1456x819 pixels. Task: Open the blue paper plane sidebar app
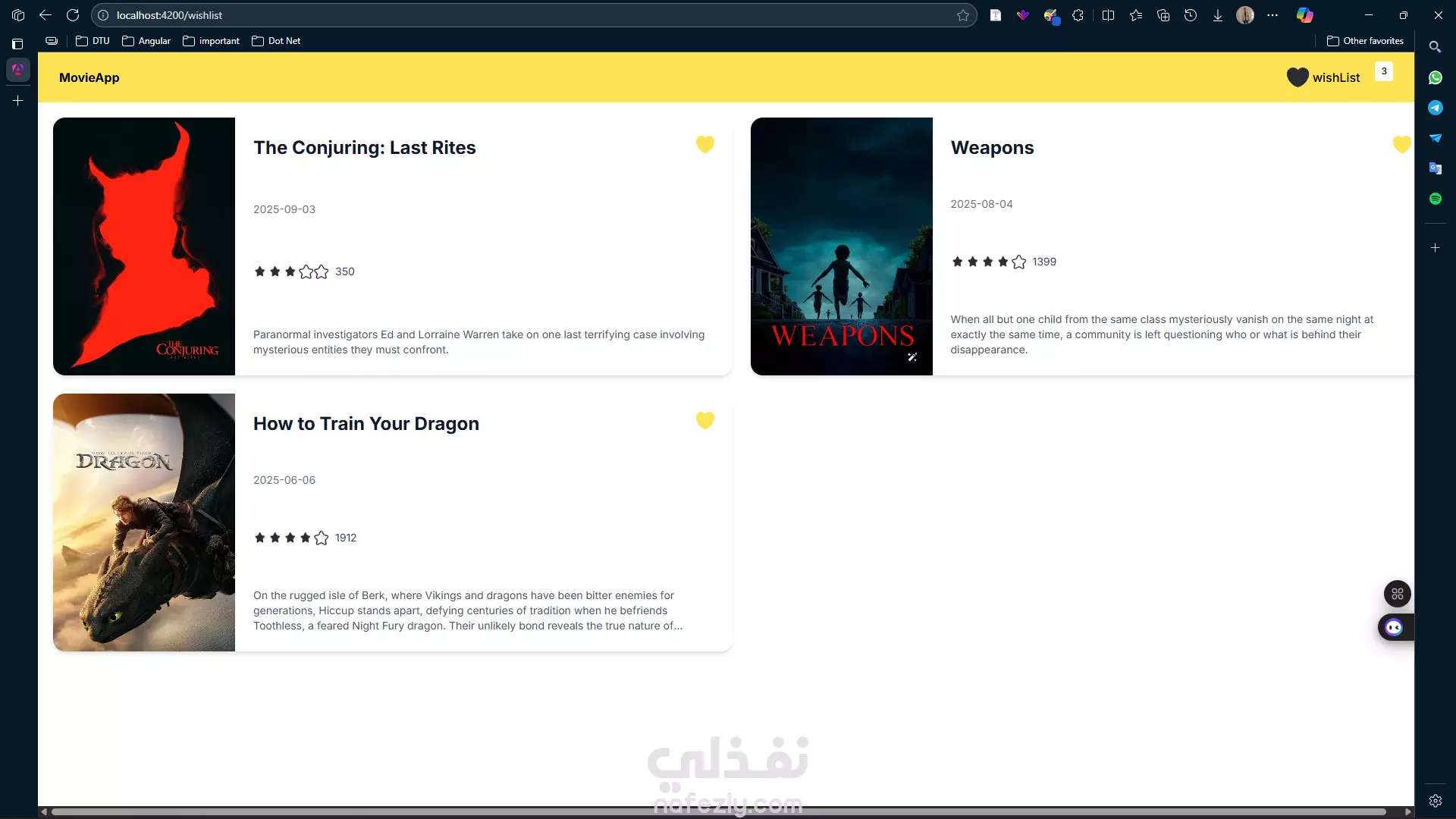pos(1435,138)
